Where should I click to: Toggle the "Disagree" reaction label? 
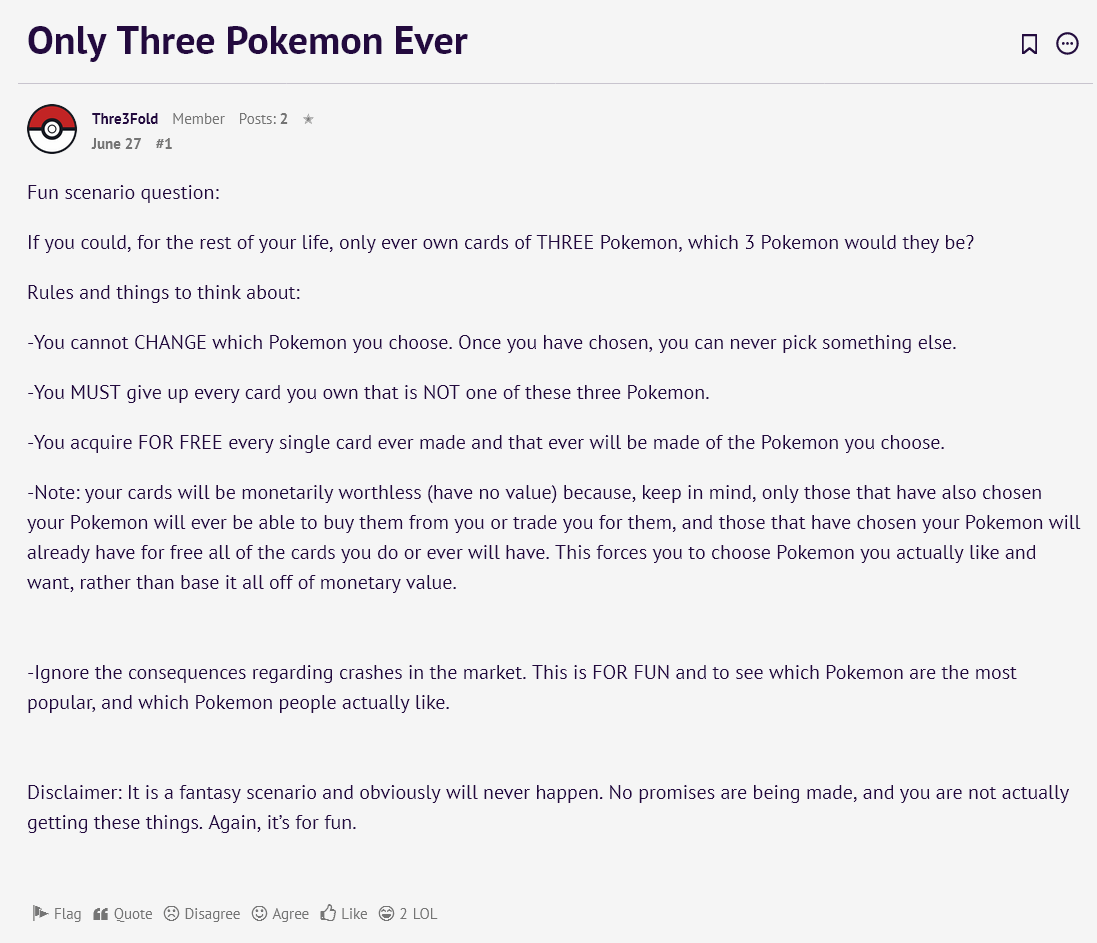click(x=212, y=913)
